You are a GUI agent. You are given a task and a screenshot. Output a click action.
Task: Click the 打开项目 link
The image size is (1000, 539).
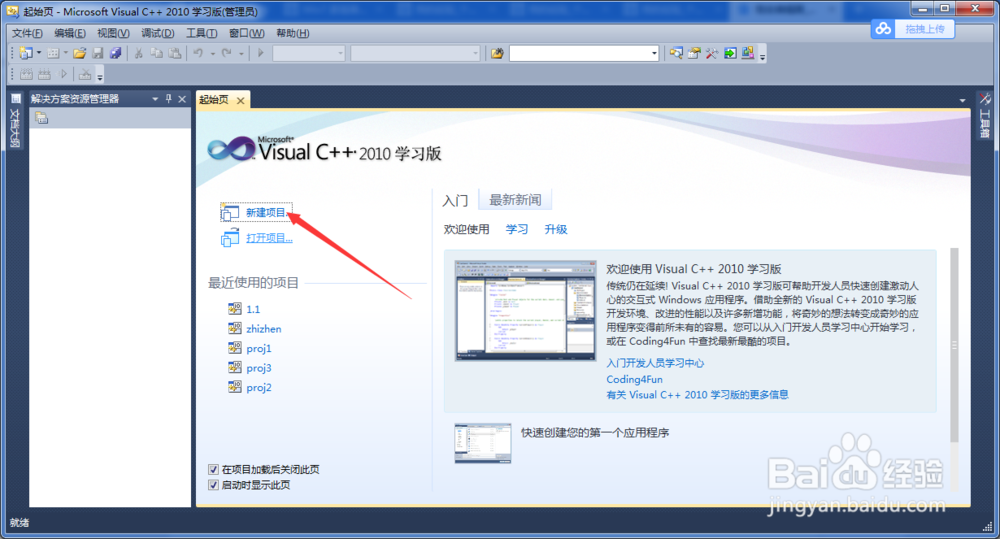point(269,238)
